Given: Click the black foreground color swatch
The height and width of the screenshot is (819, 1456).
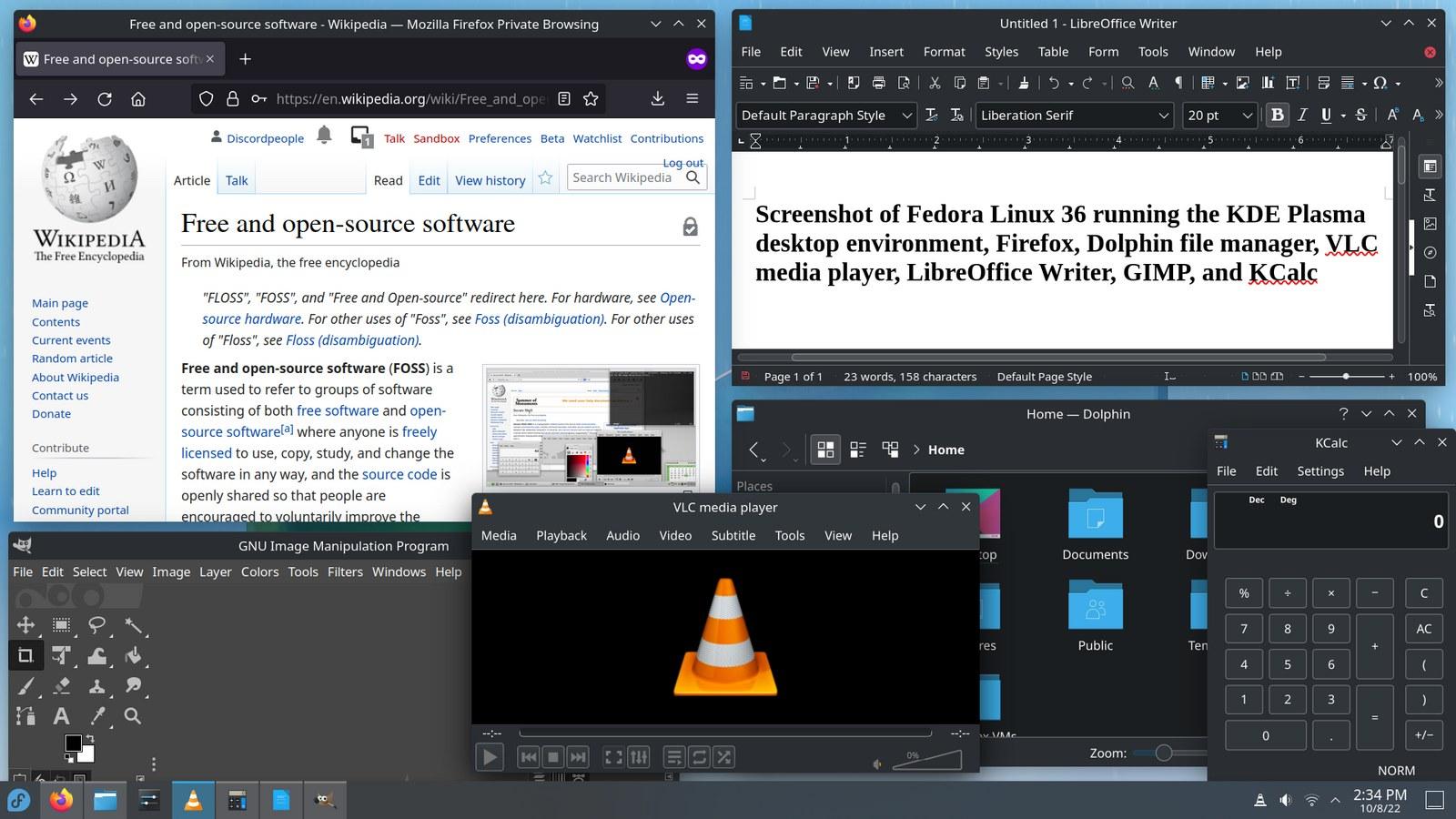Looking at the screenshot, I should [x=74, y=743].
